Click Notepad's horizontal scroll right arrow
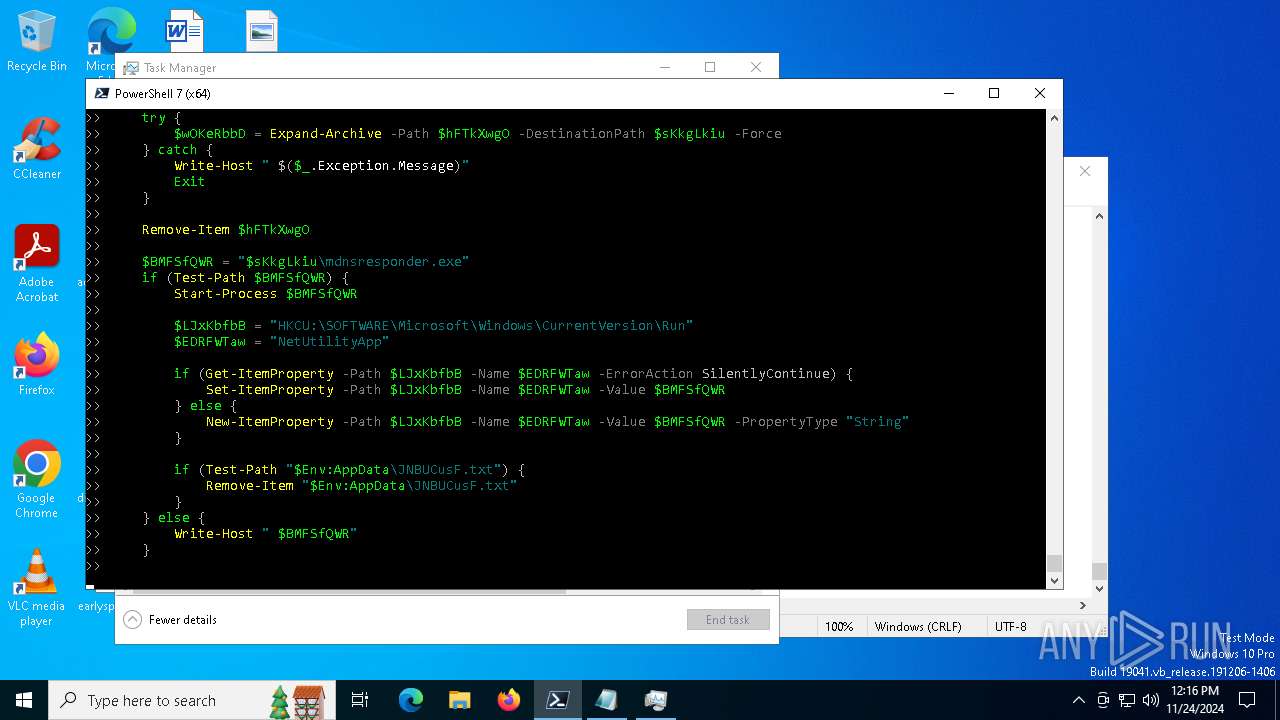Viewport: 1280px width, 720px height. click(1082, 605)
